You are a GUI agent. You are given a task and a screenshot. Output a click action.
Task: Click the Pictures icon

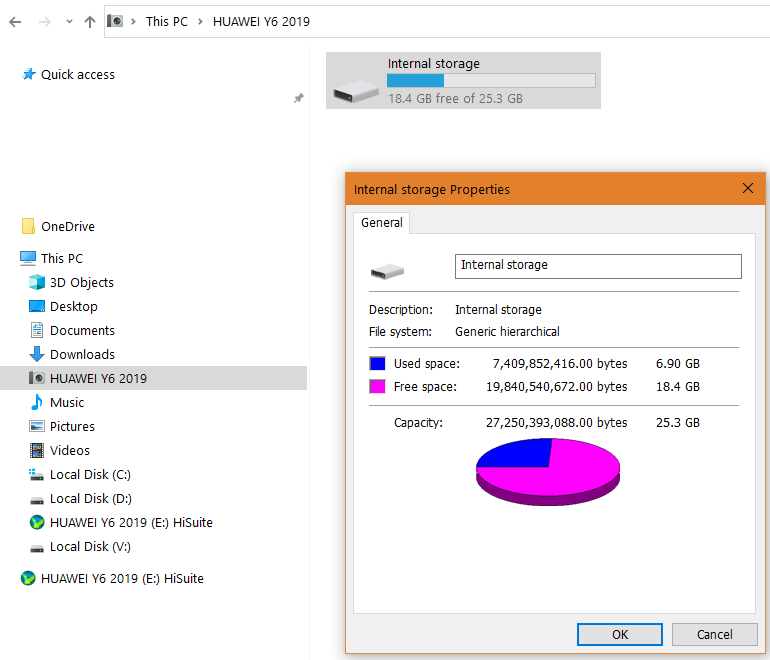coord(37,426)
